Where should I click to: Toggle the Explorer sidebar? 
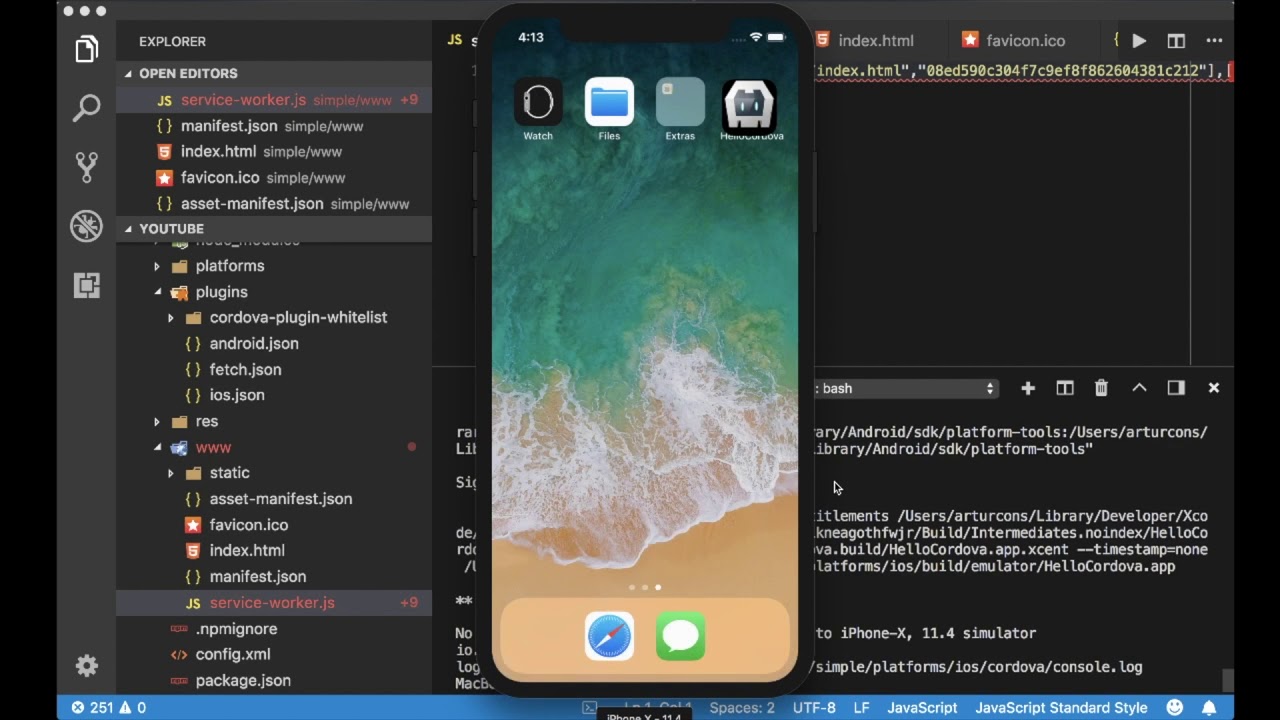click(x=87, y=48)
